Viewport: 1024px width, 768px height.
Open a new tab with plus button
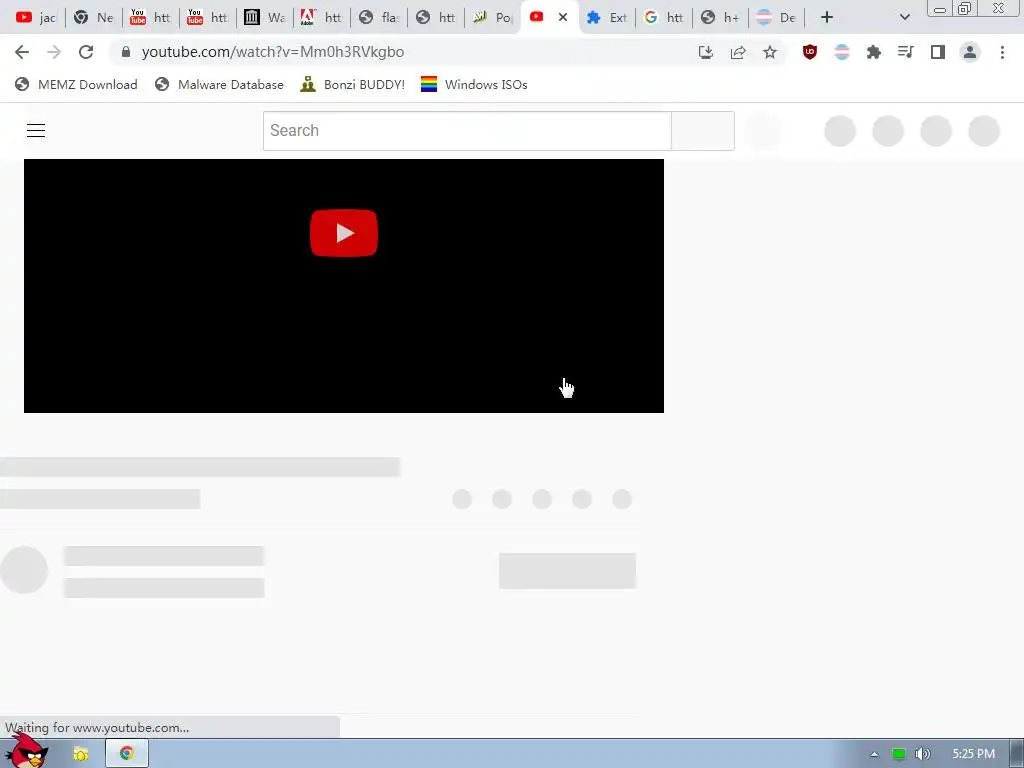click(827, 17)
